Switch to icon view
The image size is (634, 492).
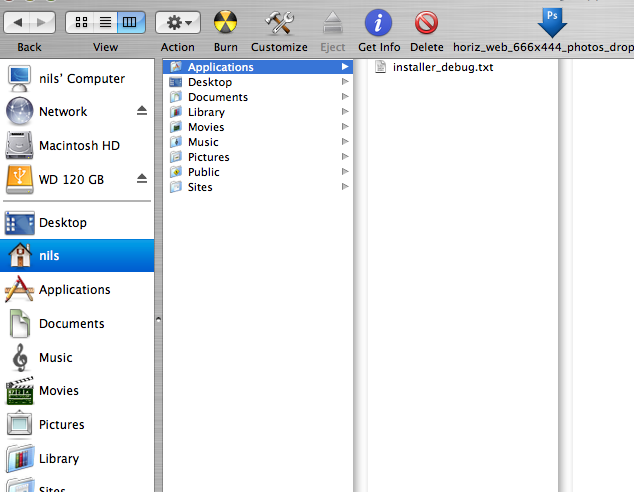[81, 22]
